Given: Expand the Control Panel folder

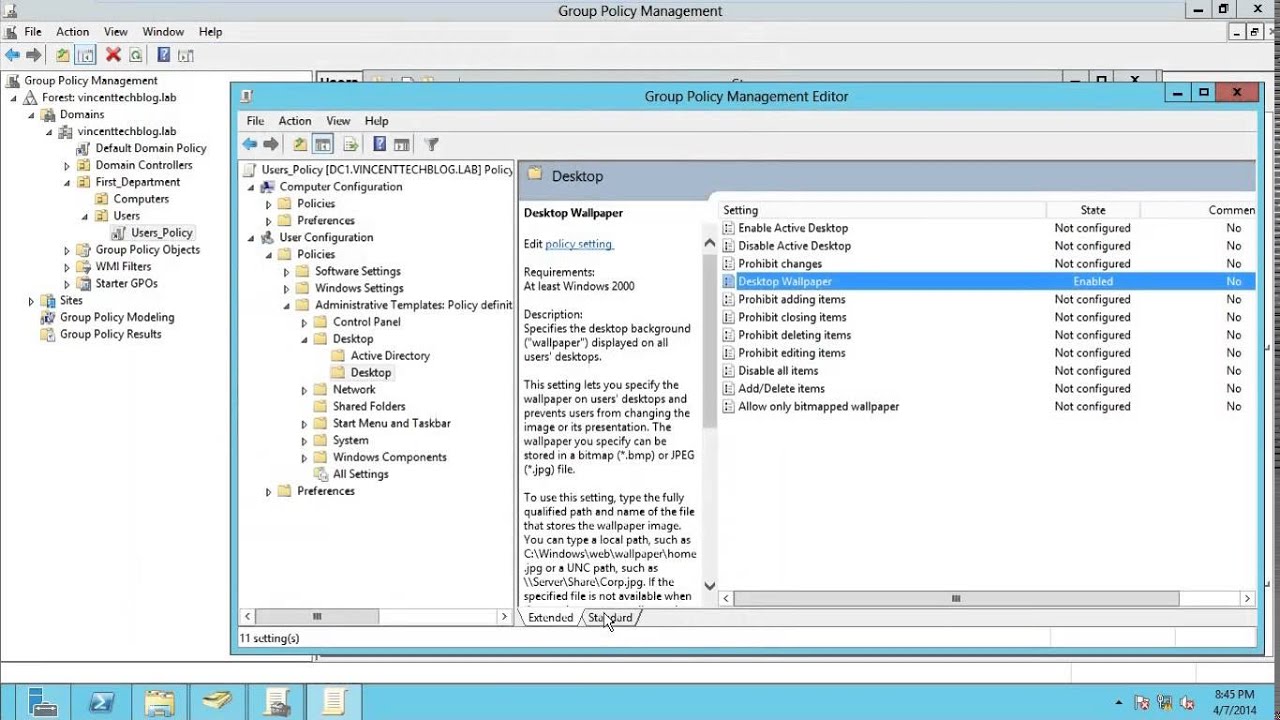Looking at the screenshot, I should coord(305,323).
